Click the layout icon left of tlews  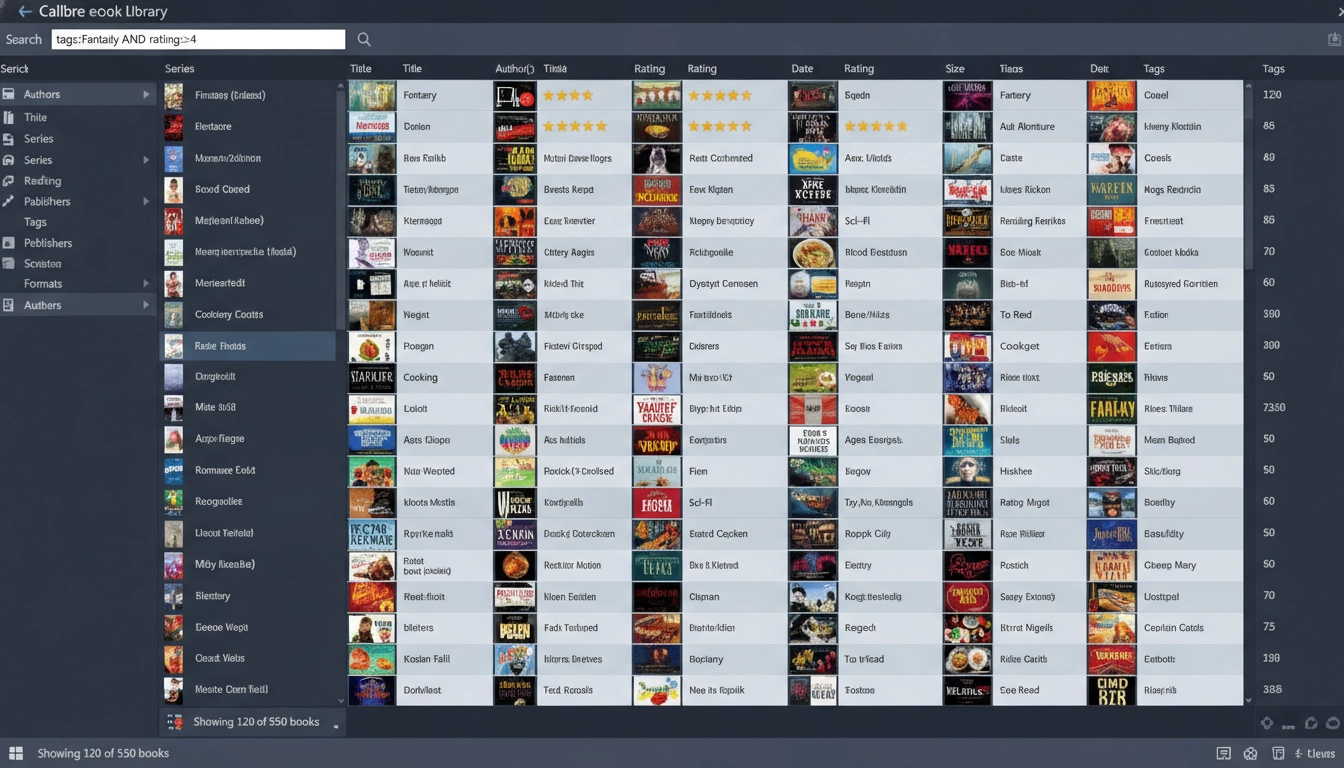click(x=1278, y=753)
